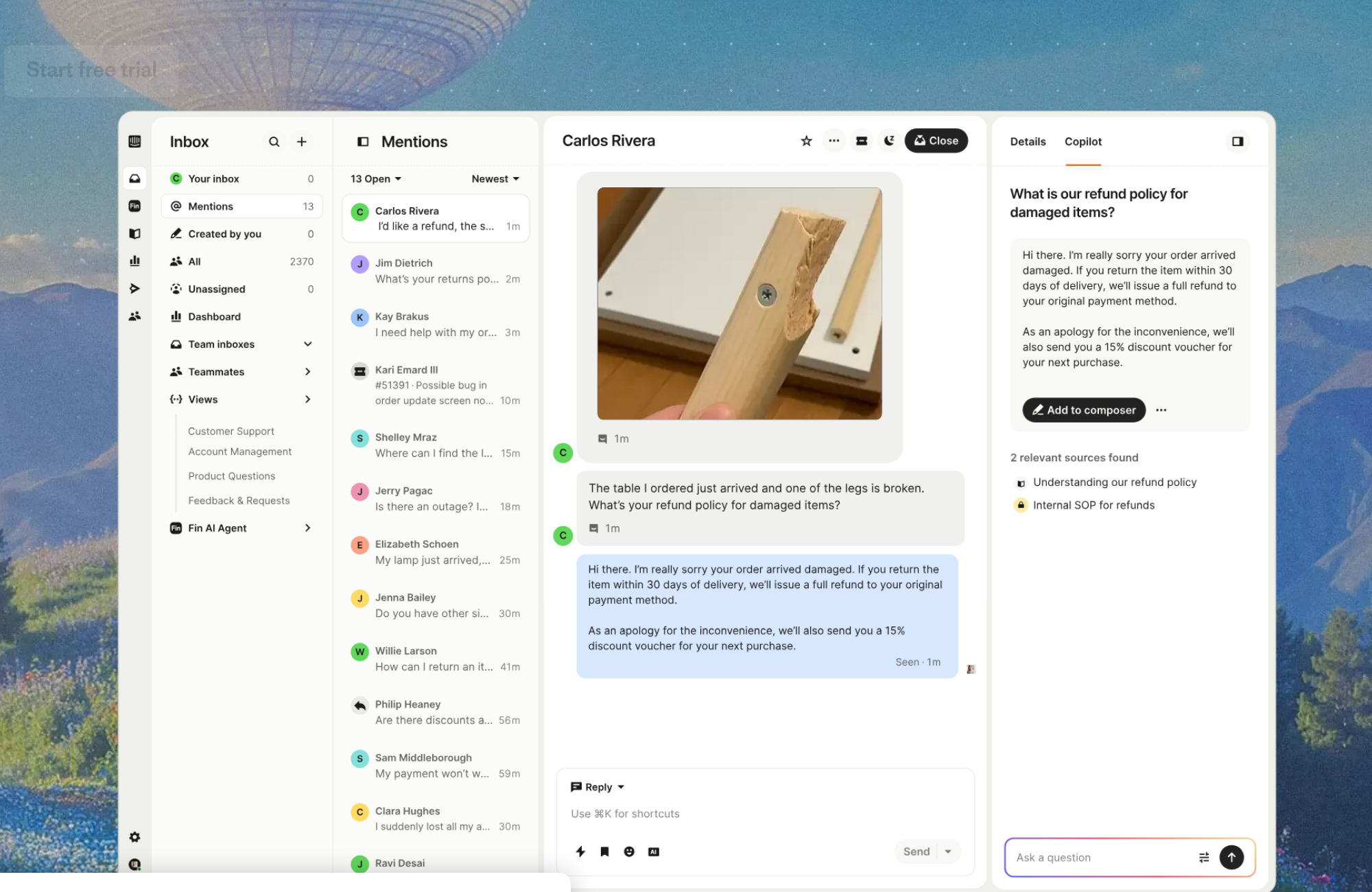Screen dimensions: 1372x892
Task: Expand Fin AI Agent section
Action: click(308, 528)
